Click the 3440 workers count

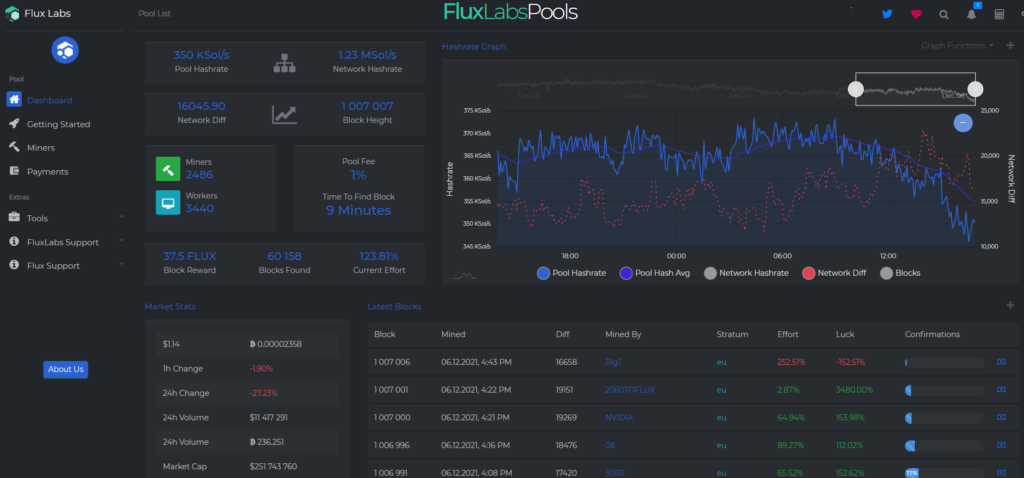(200, 208)
